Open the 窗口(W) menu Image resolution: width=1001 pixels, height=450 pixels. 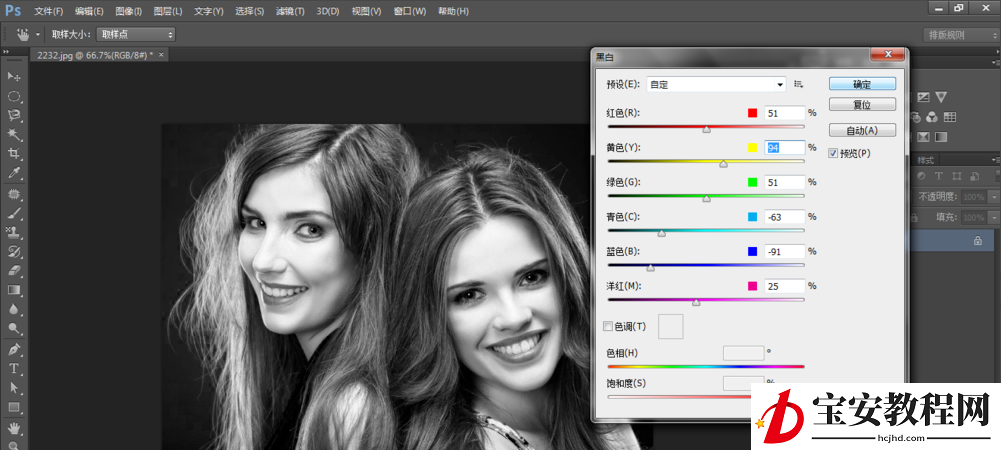[x=410, y=11]
